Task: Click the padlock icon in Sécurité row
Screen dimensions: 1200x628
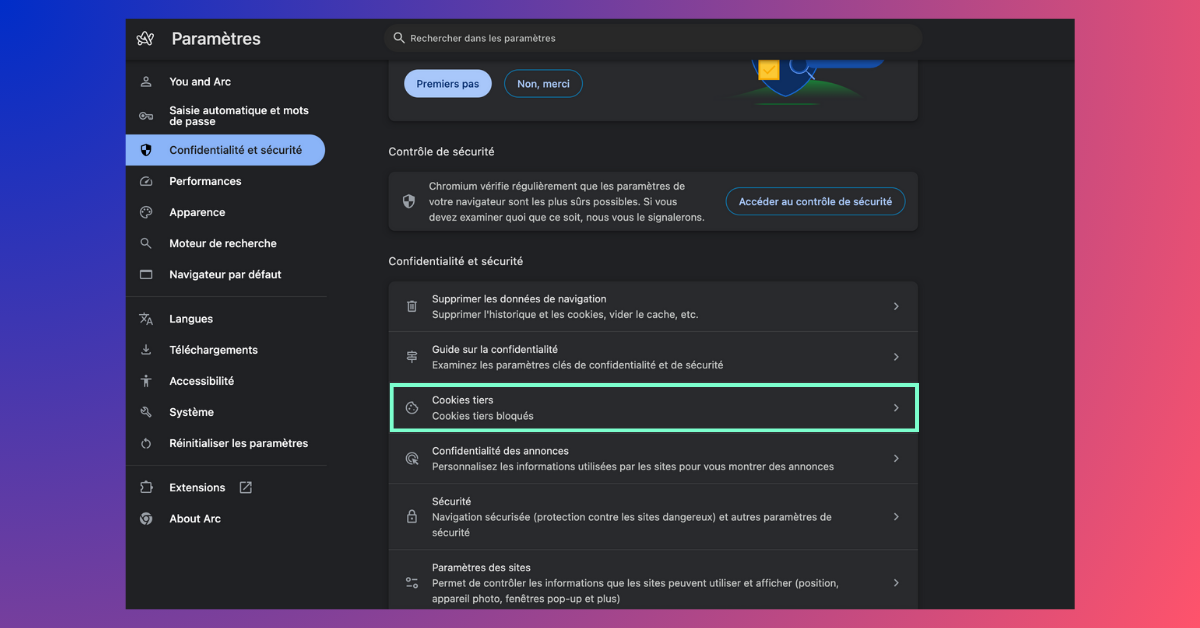Action: pyautogui.click(x=411, y=517)
